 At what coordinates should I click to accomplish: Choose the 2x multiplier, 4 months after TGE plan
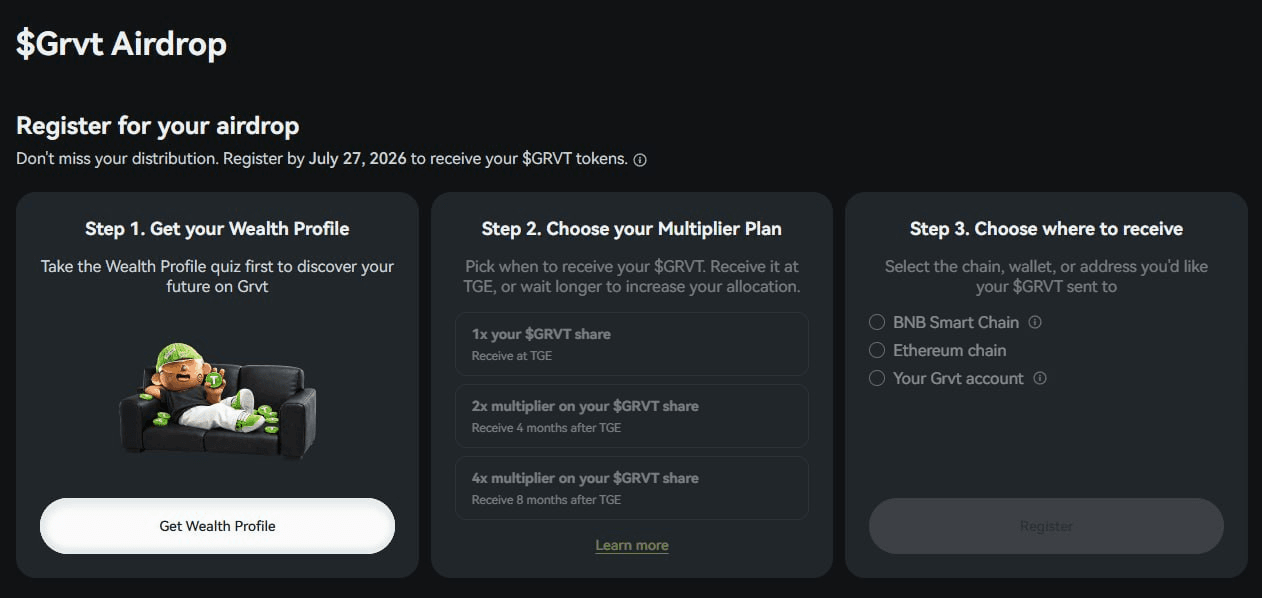632,416
